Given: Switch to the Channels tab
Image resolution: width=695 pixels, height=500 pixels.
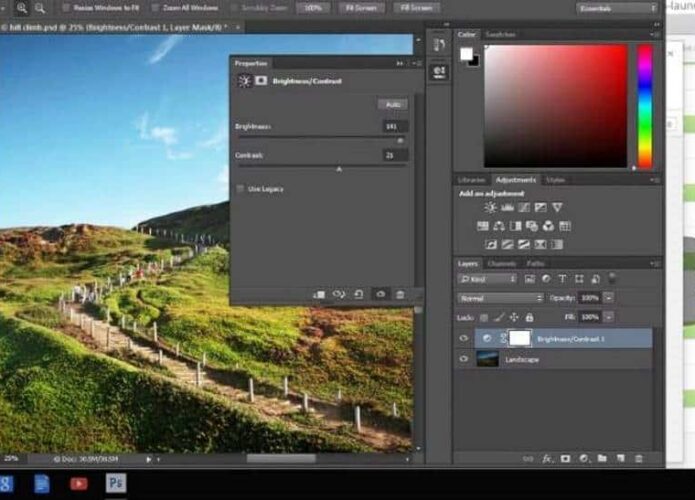Looking at the screenshot, I should coord(502,264).
